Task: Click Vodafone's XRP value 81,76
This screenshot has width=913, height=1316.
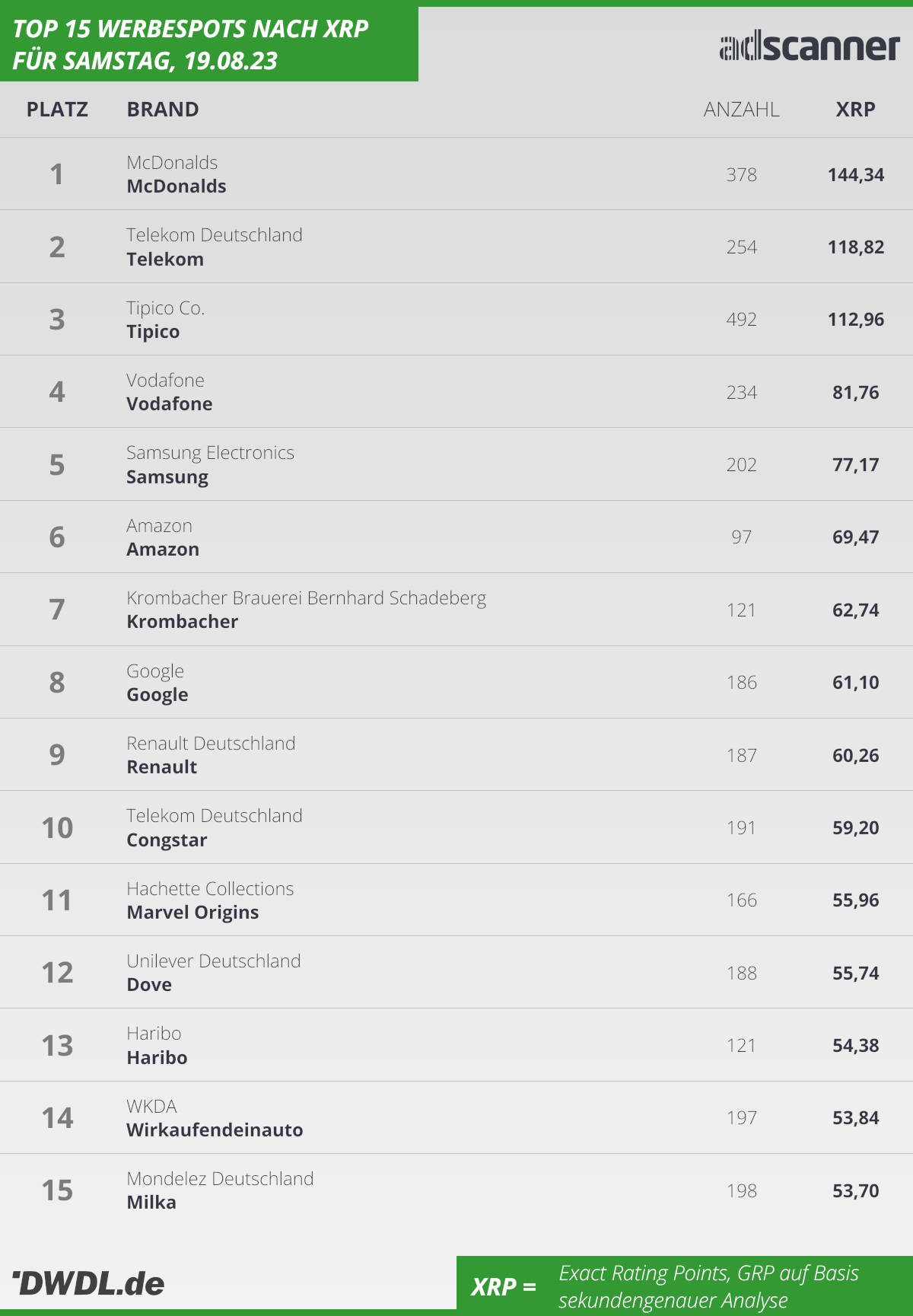Action: (x=856, y=392)
